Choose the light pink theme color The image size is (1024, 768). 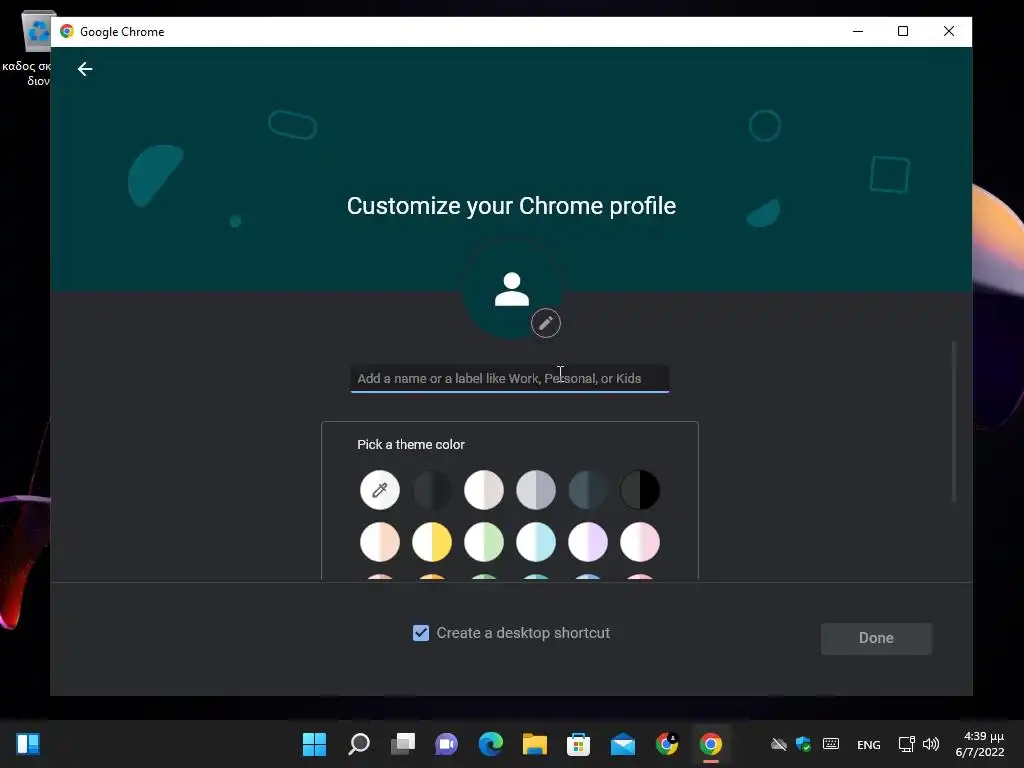pos(640,542)
